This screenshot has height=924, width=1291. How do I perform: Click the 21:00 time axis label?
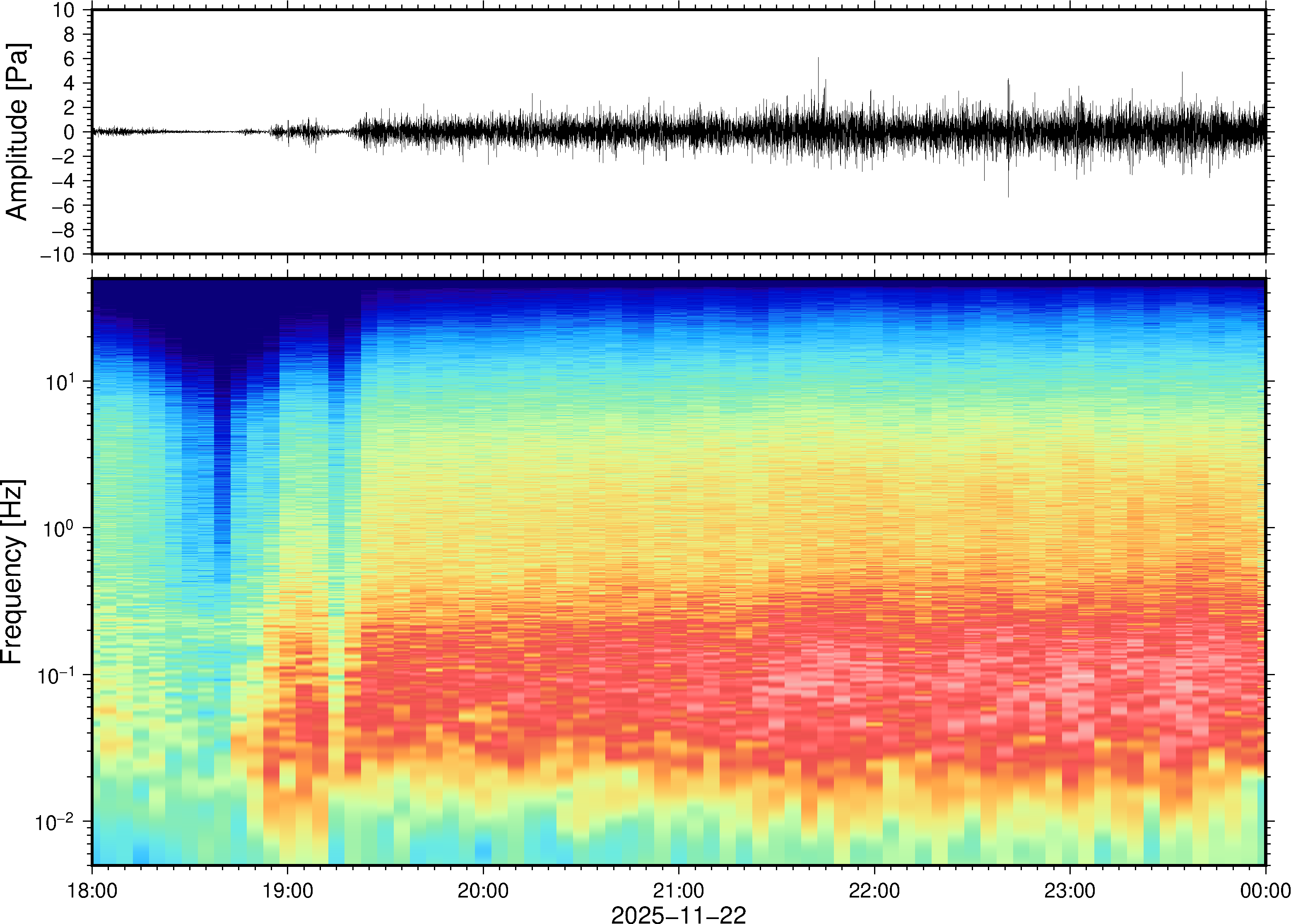[678, 890]
